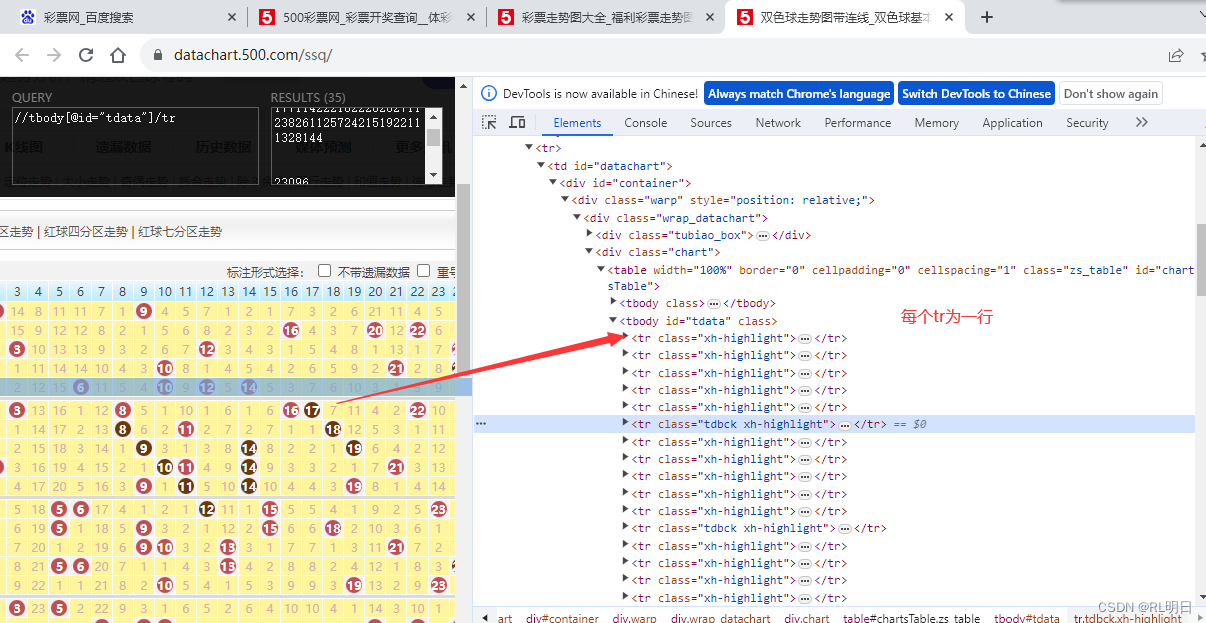The image size is (1206, 623).
Task: Click breadcrumb left scroll arrow in DevTools
Action: [485, 617]
